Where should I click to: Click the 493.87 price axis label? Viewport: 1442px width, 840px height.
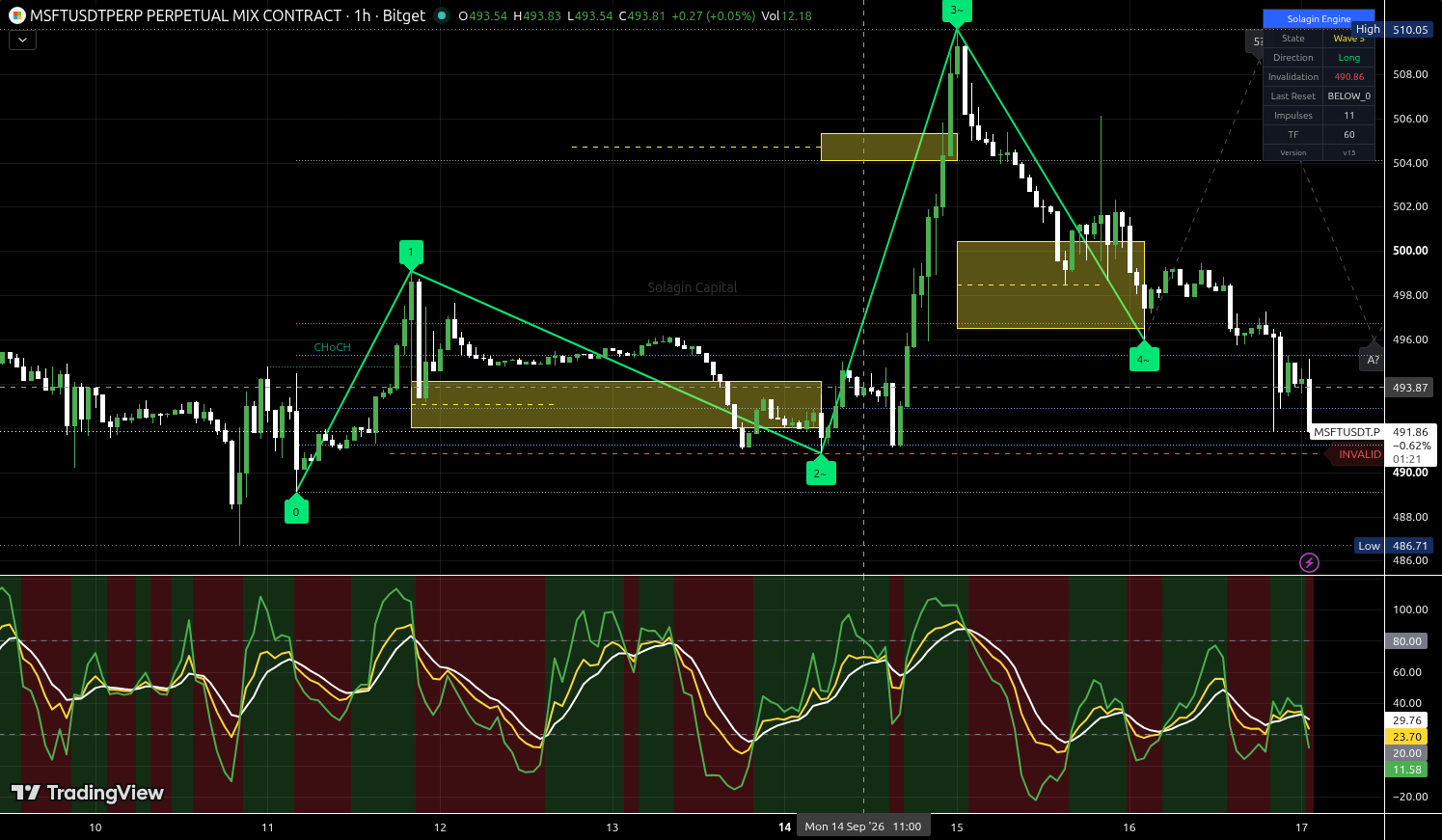1409,388
